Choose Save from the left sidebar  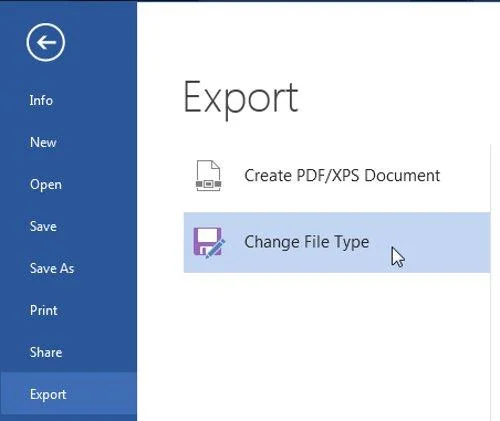pos(43,226)
